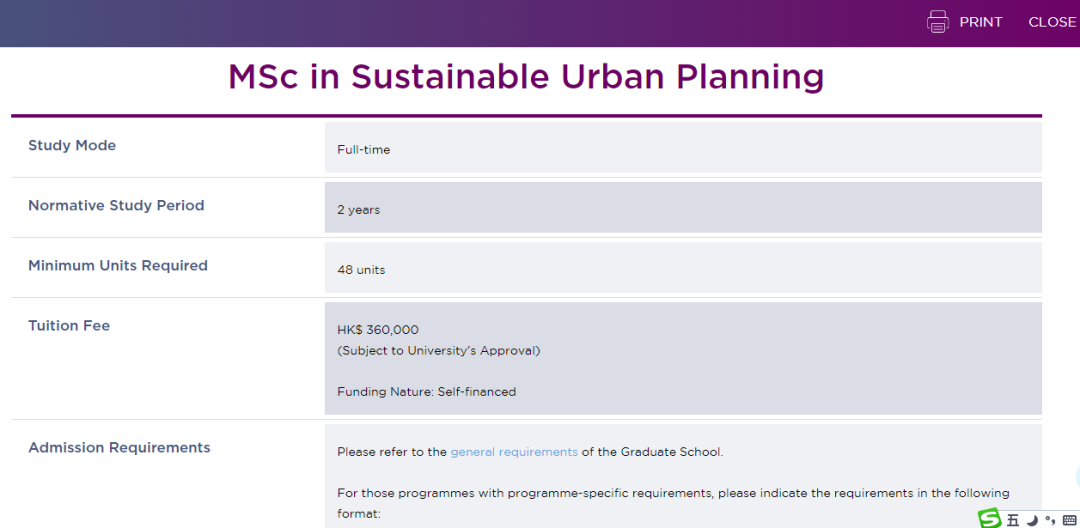Click the HK$ 360,000 fee amount
Screen dimensions: 1080x528
378,330
